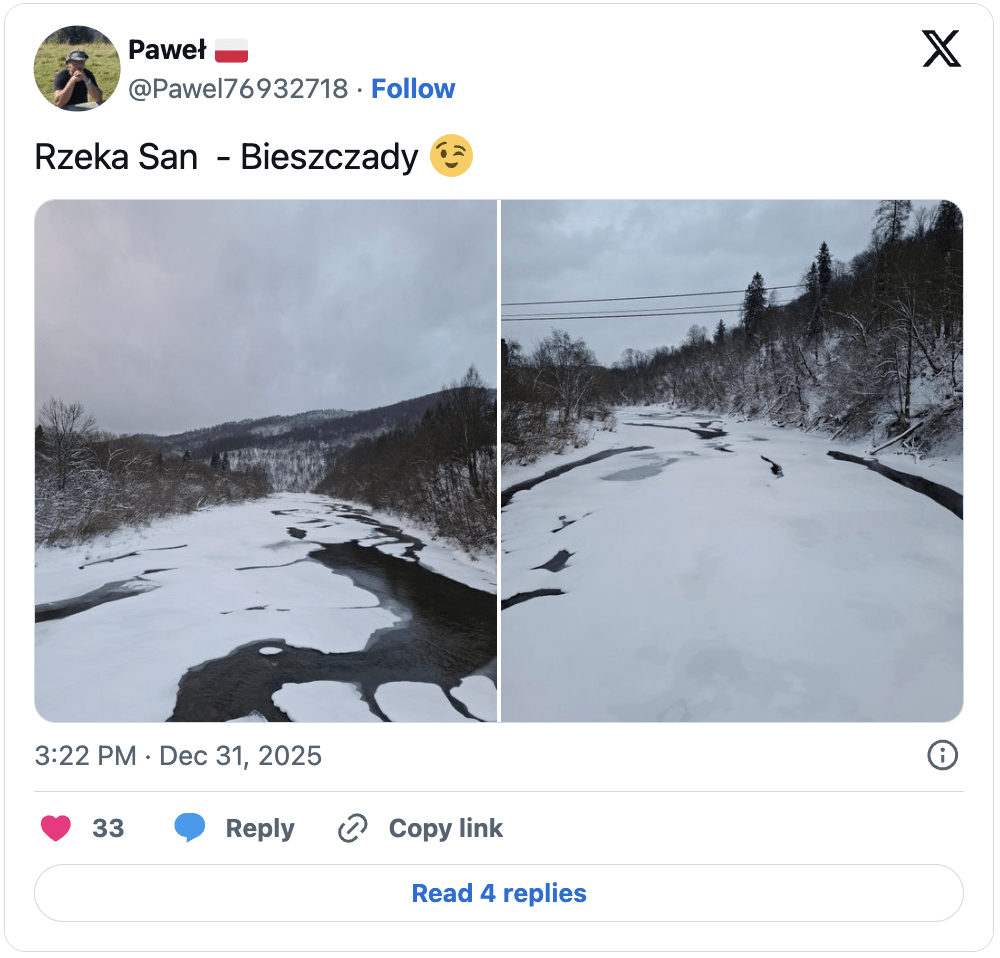Click the winking face emoji in the tweet
The width and height of the screenshot is (1000, 958).
point(451,157)
